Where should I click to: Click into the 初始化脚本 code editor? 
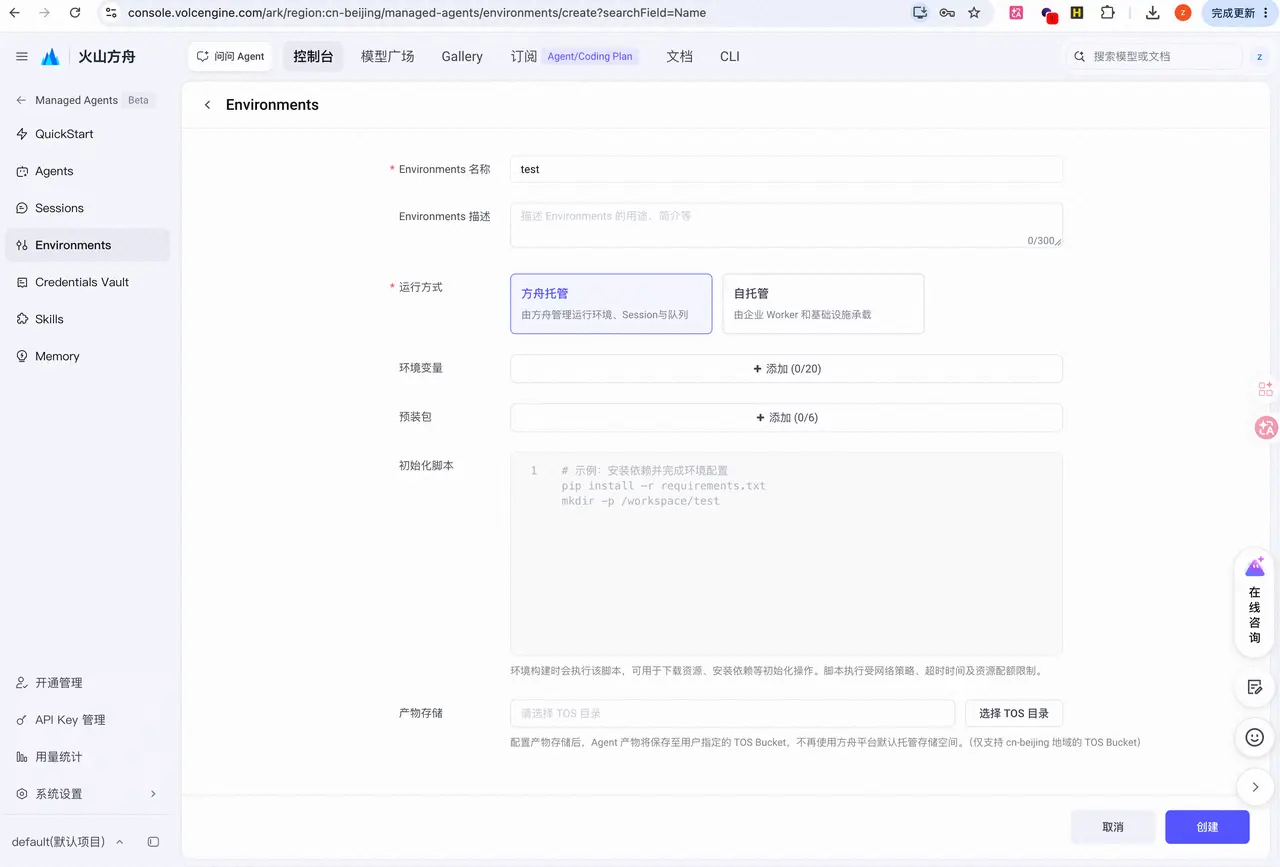(x=786, y=554)
